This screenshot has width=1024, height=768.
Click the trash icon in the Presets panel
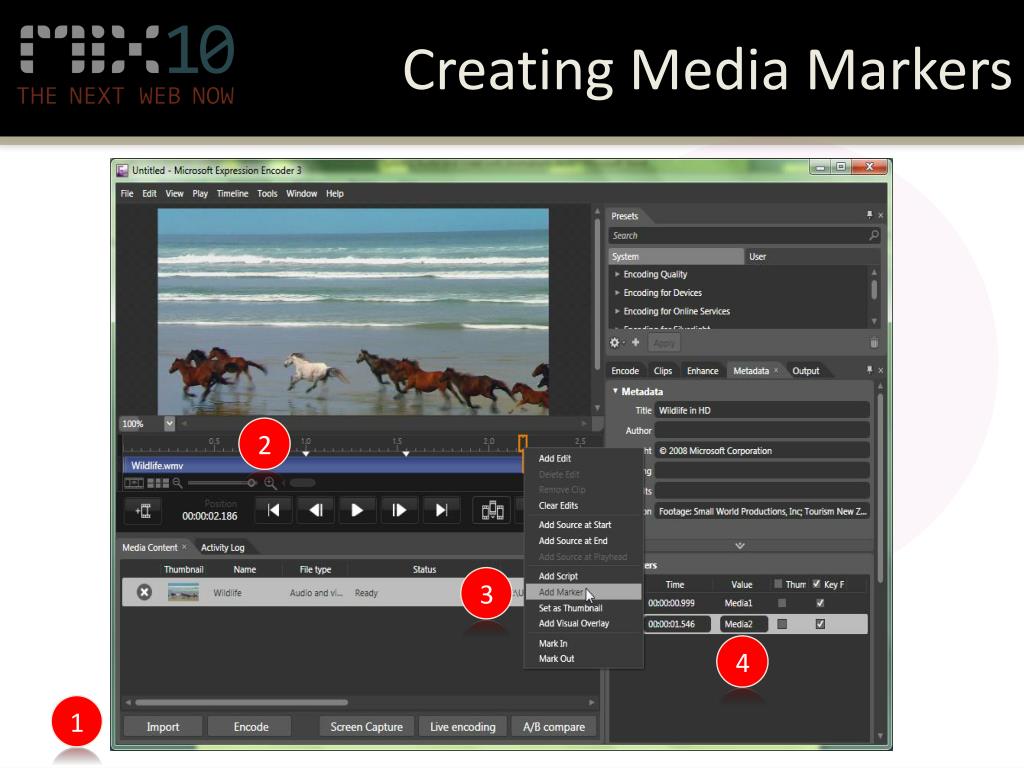[874, 343]
